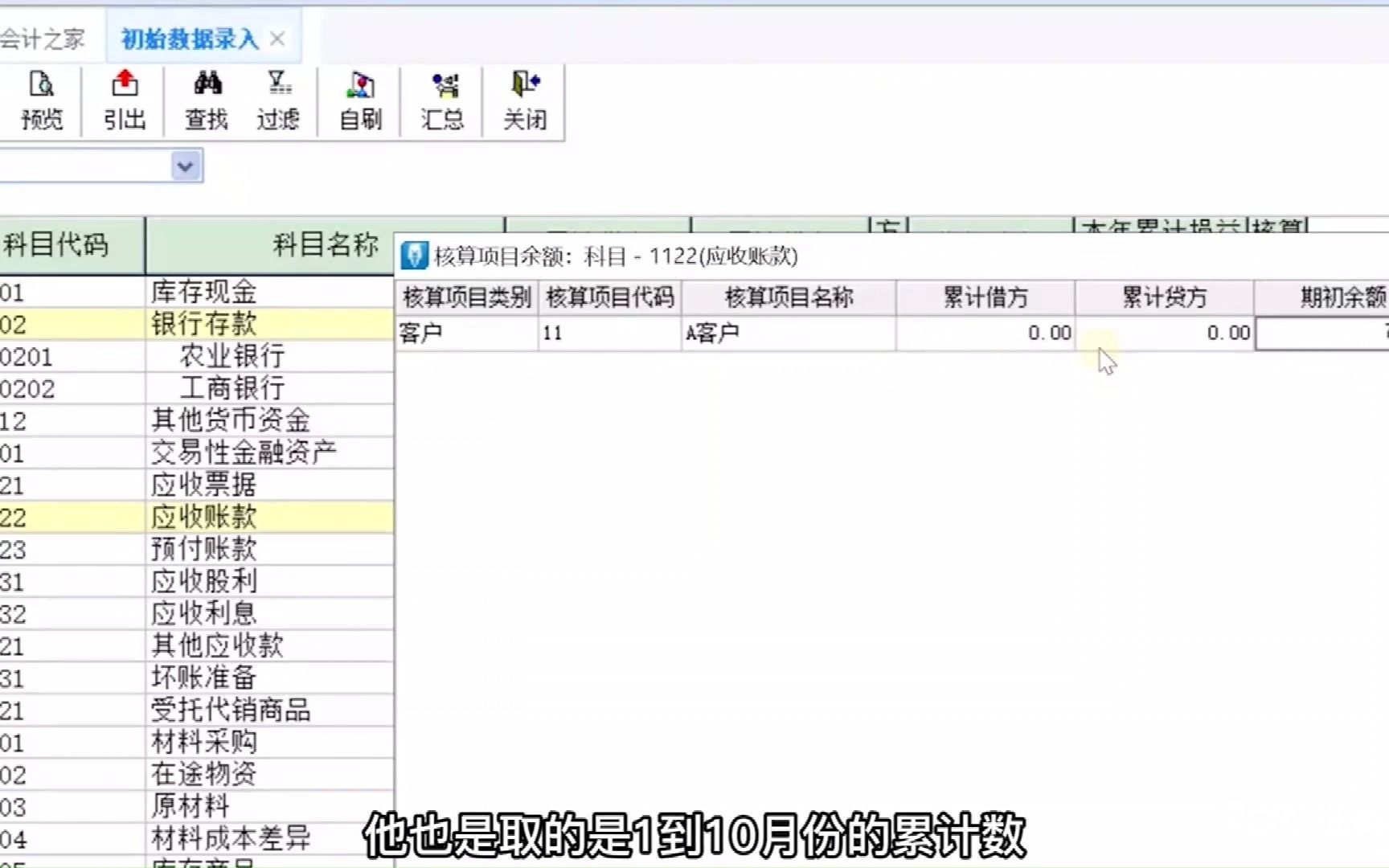Select the 应收票据 row

click(197, 485)
